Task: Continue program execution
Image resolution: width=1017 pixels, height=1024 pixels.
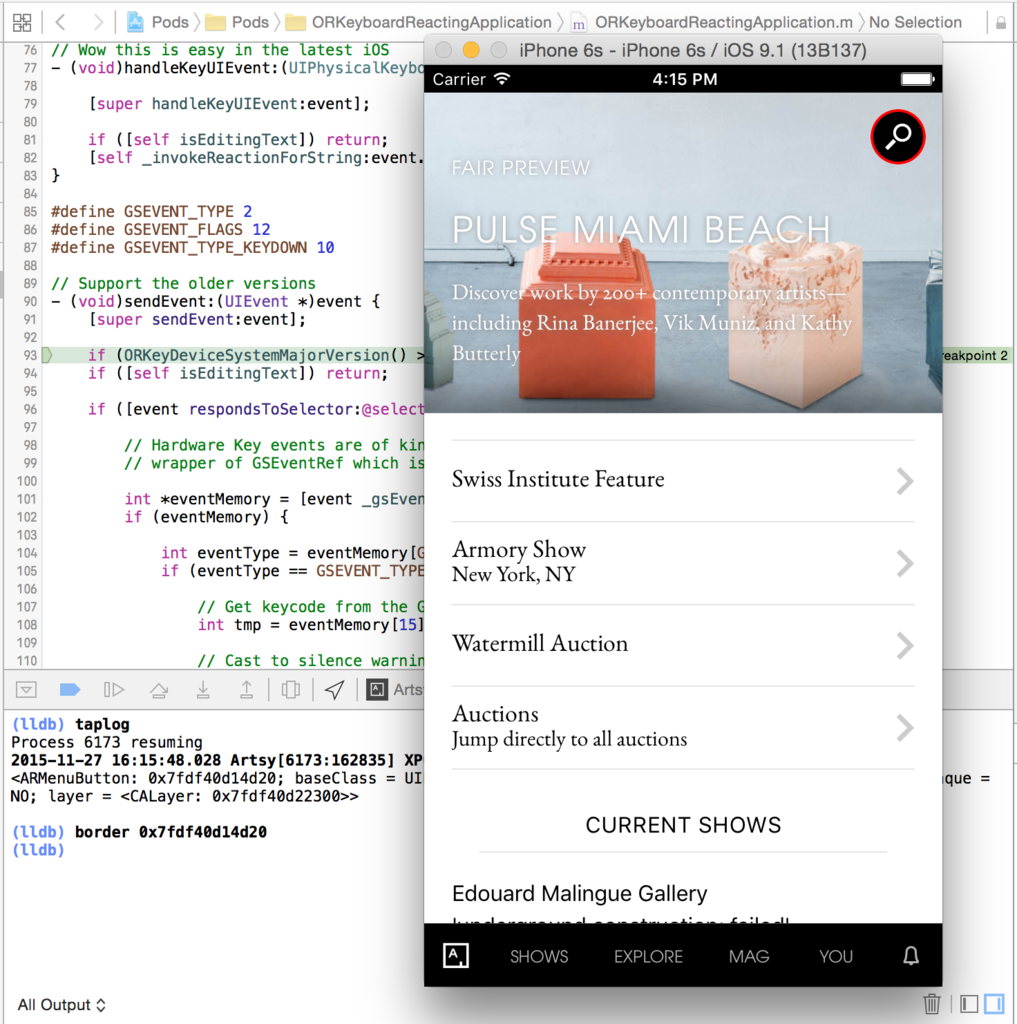Action: point(114,690)
